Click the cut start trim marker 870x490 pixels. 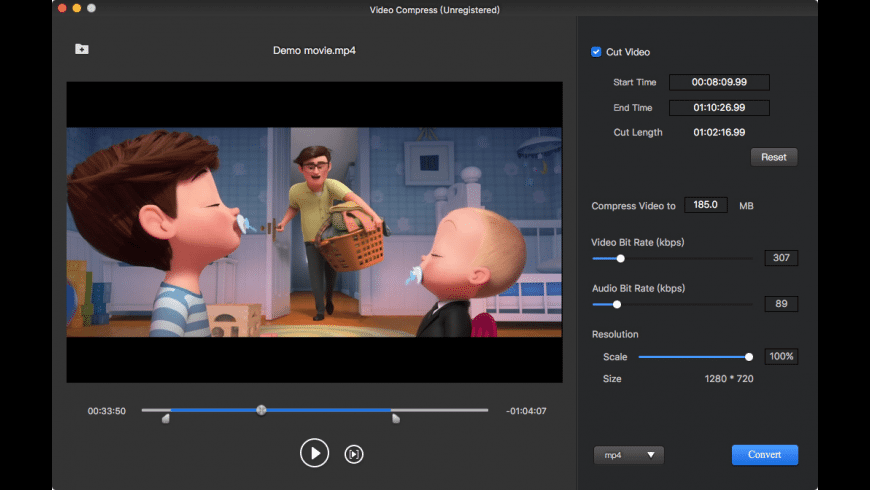tap(166, 418)
